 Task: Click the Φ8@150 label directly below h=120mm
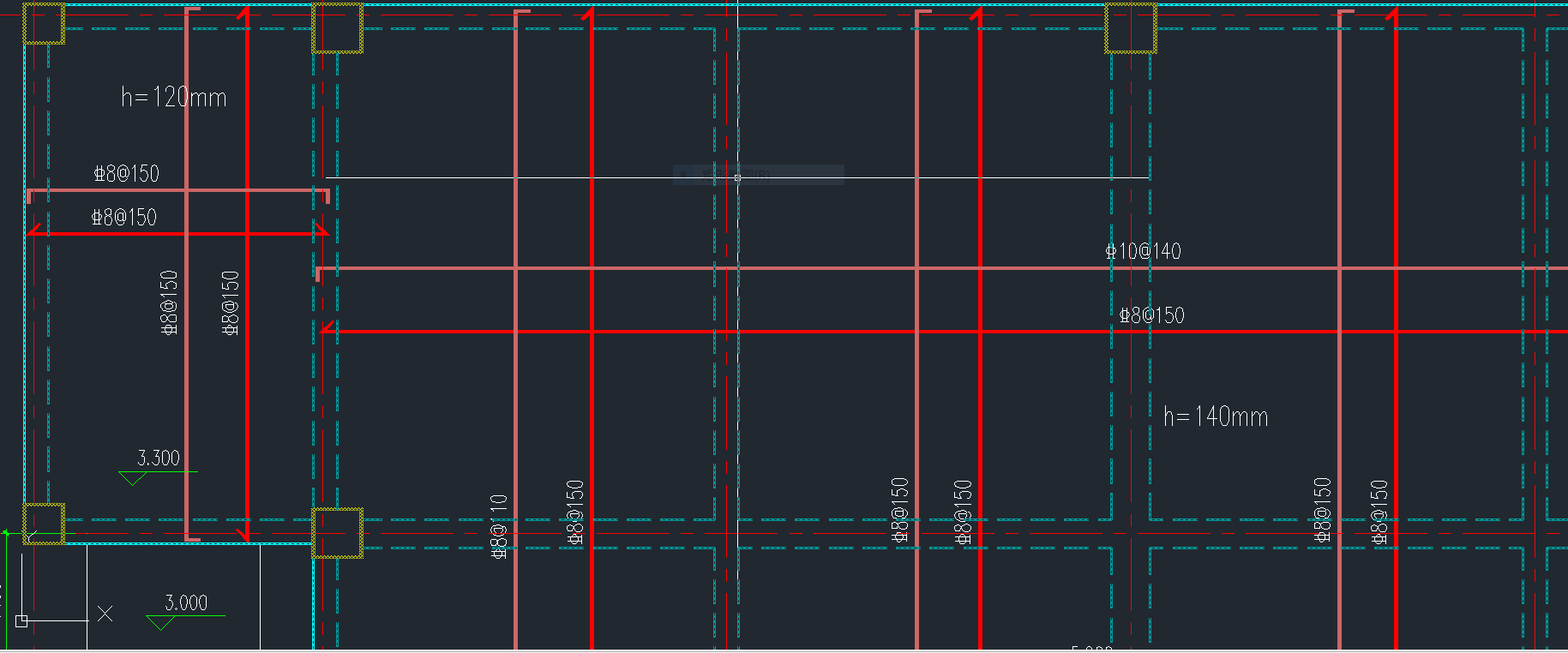[x=127, y=174]
